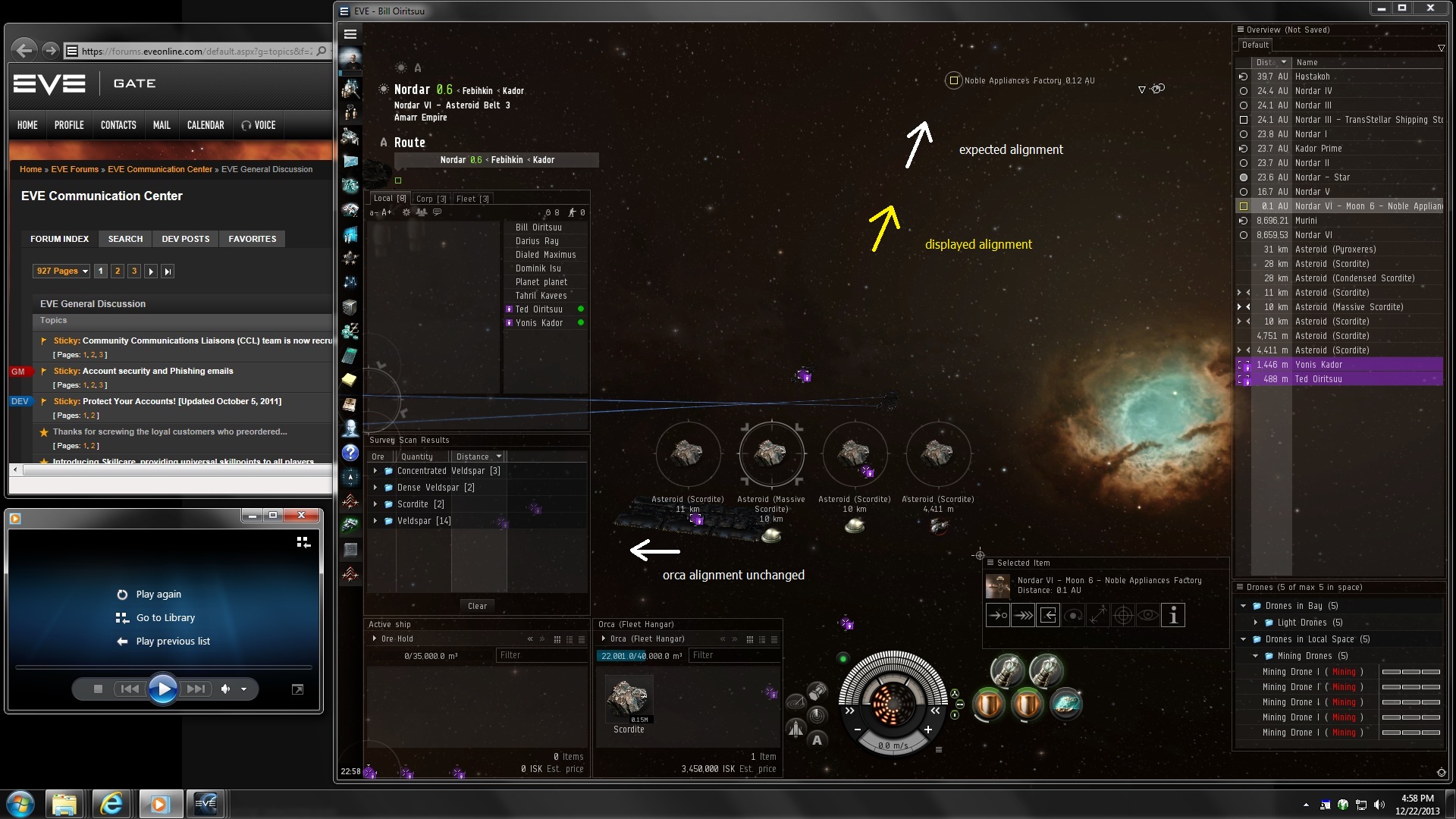Click Go to Library link
Image resolution: width=1456 pixels, height=819 pixels.
click(x=165, y=617)
